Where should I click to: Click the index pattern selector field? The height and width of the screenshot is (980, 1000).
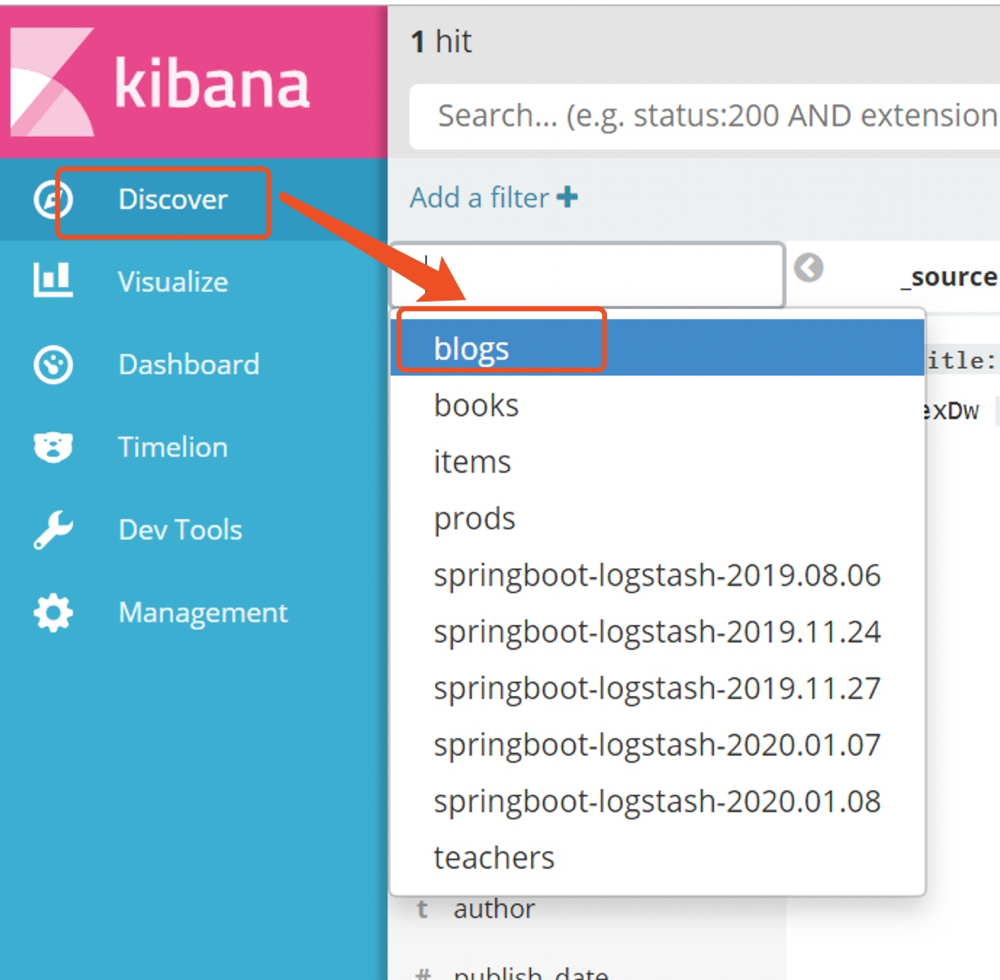[x=587, y=275]
